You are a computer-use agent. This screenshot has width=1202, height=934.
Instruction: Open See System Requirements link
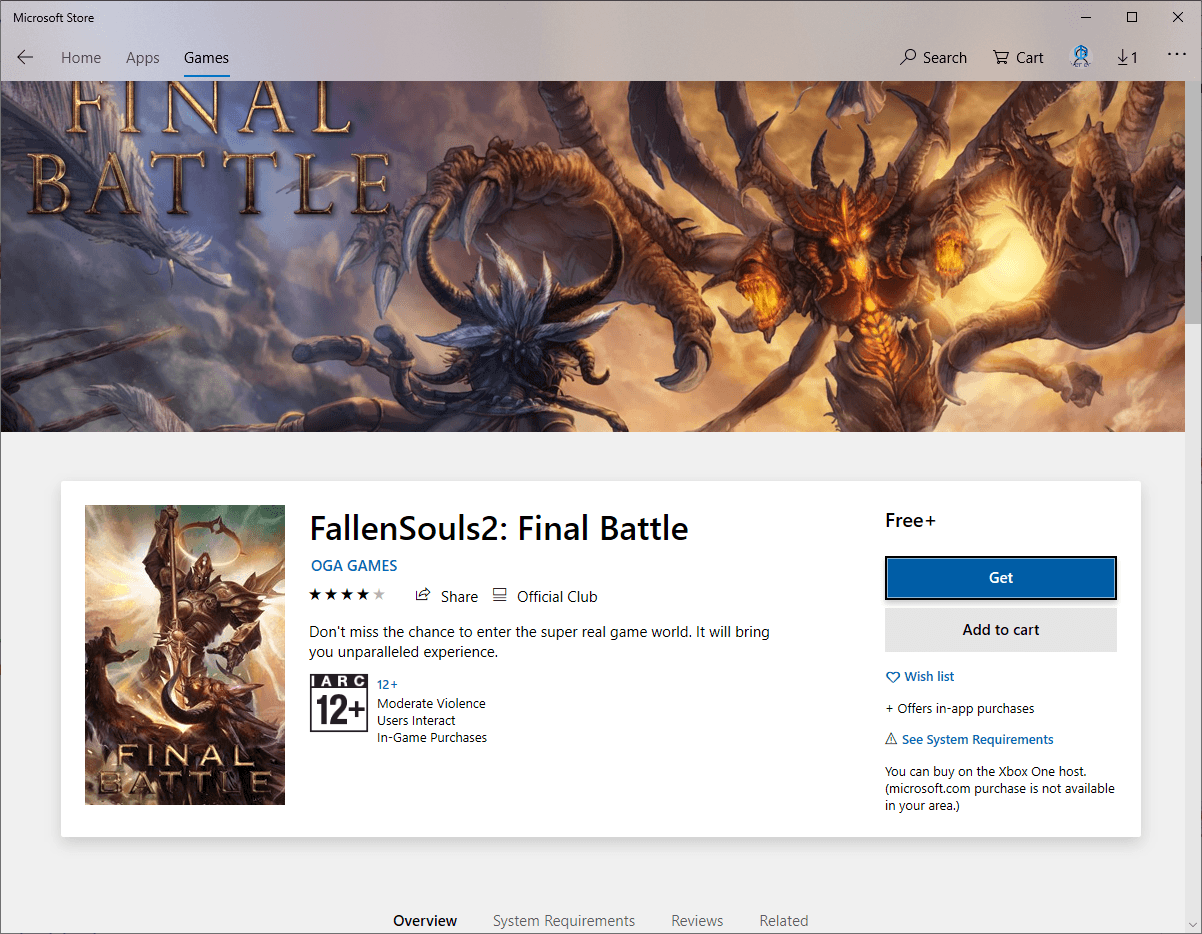[x=977, y=740]
